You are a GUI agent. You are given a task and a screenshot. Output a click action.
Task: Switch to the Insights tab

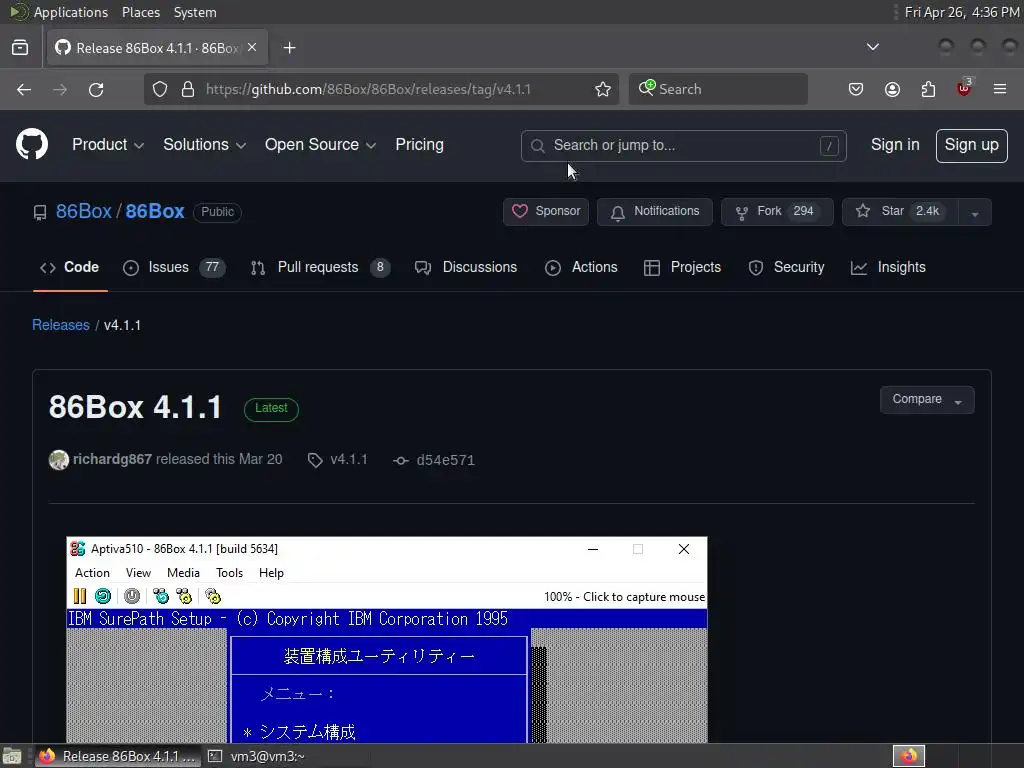tap(888, 268)
